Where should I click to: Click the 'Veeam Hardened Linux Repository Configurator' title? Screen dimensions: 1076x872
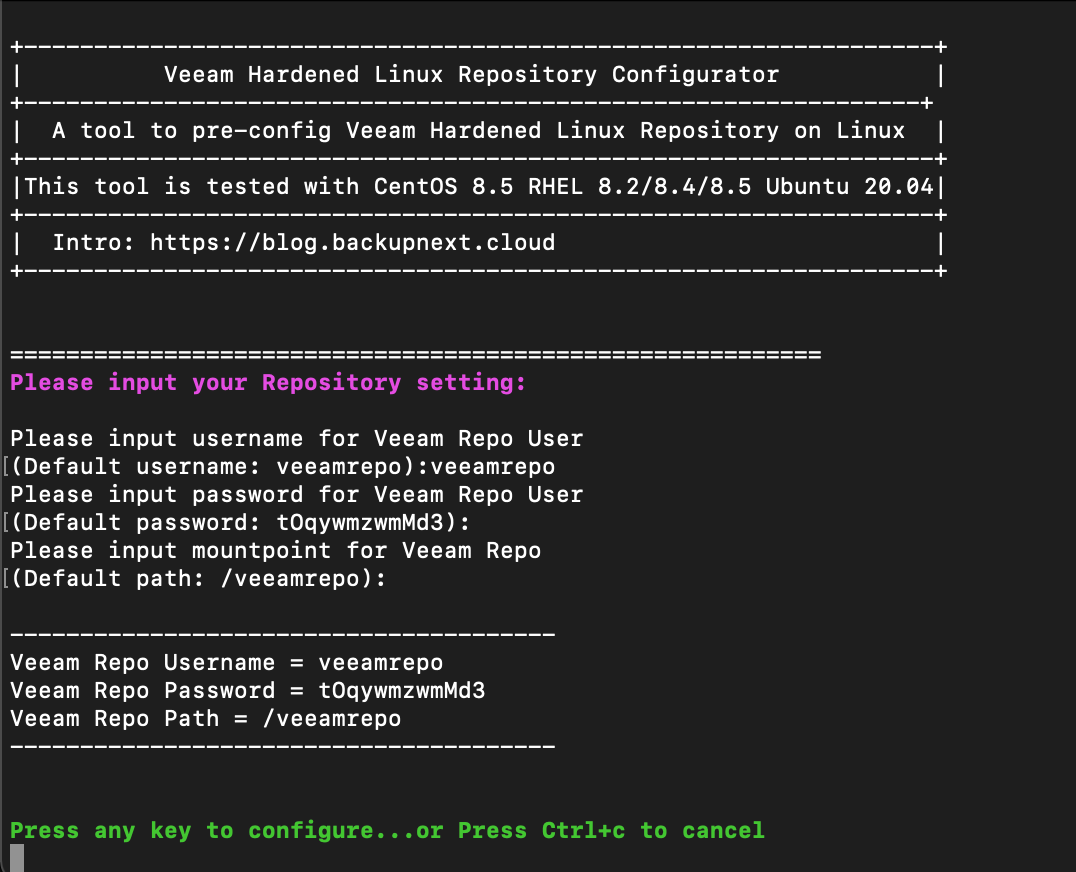[x=471, y=74]
